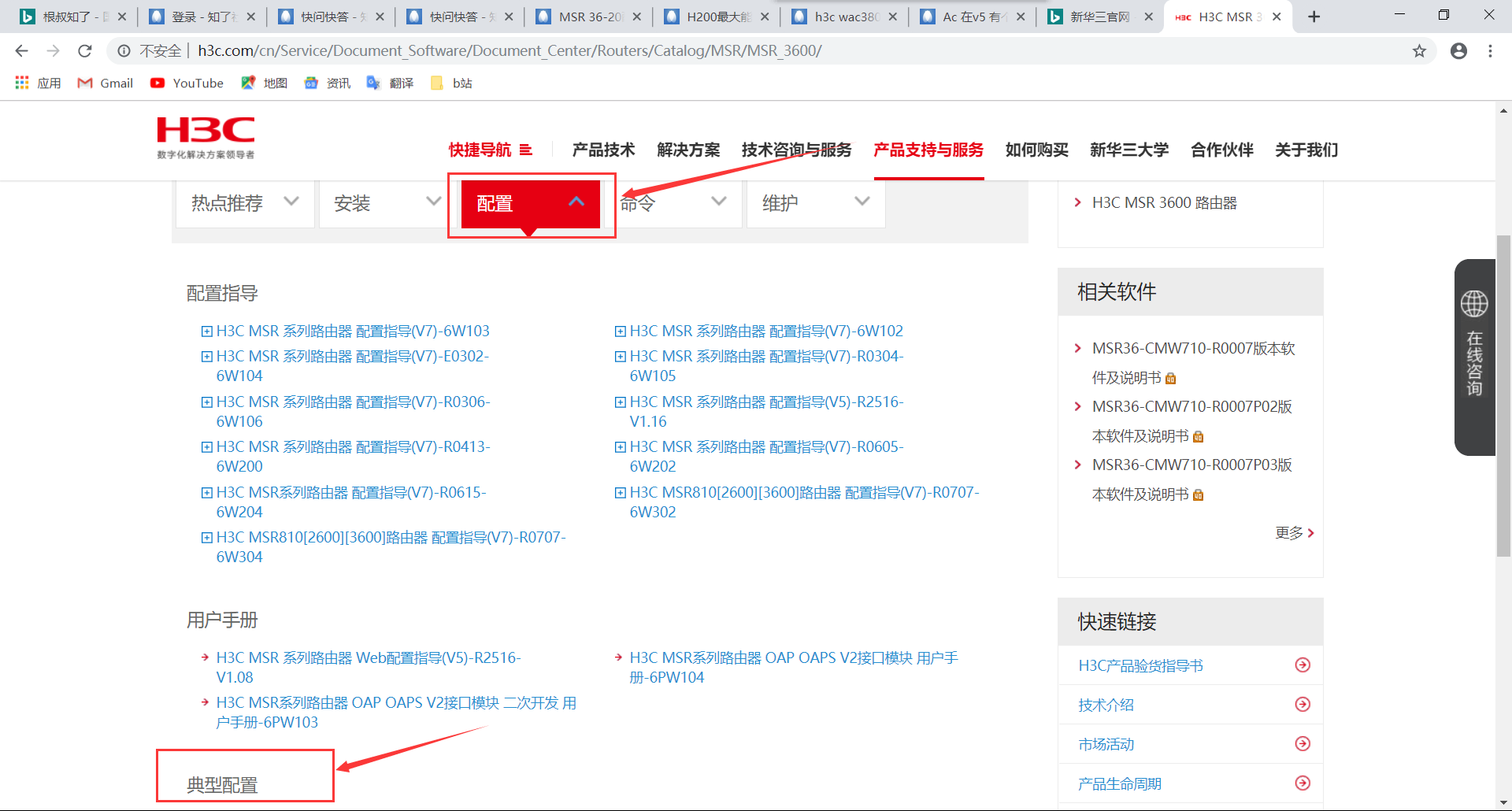Open OAP OAPS V2接口模块 二次开发 用户手册-6PW103 link
Screen dimensions: 1512x811
tap(396, 712)
